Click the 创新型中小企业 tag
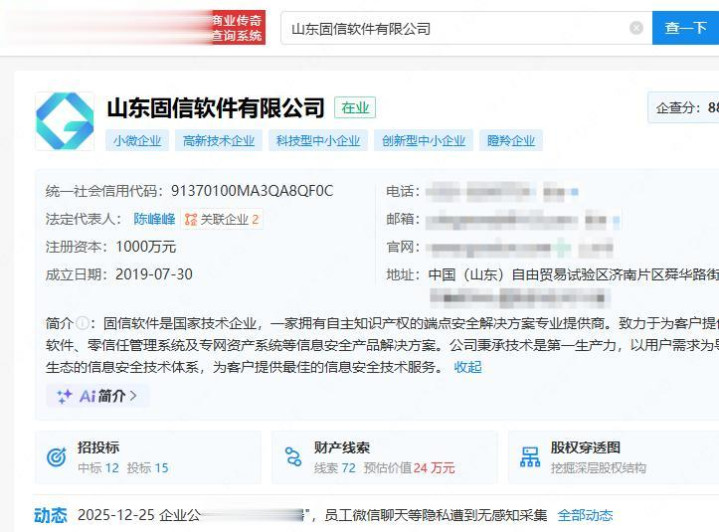This screenshot has width=719, height=532. point(424,140)
